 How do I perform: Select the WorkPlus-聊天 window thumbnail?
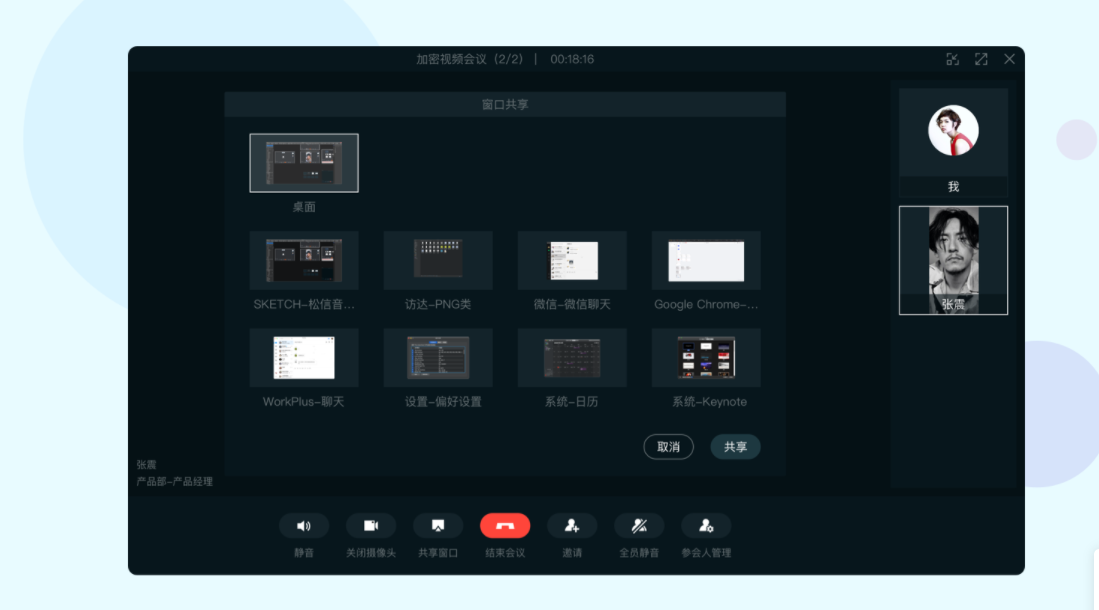pyautogui.click(x=304, y=358)
